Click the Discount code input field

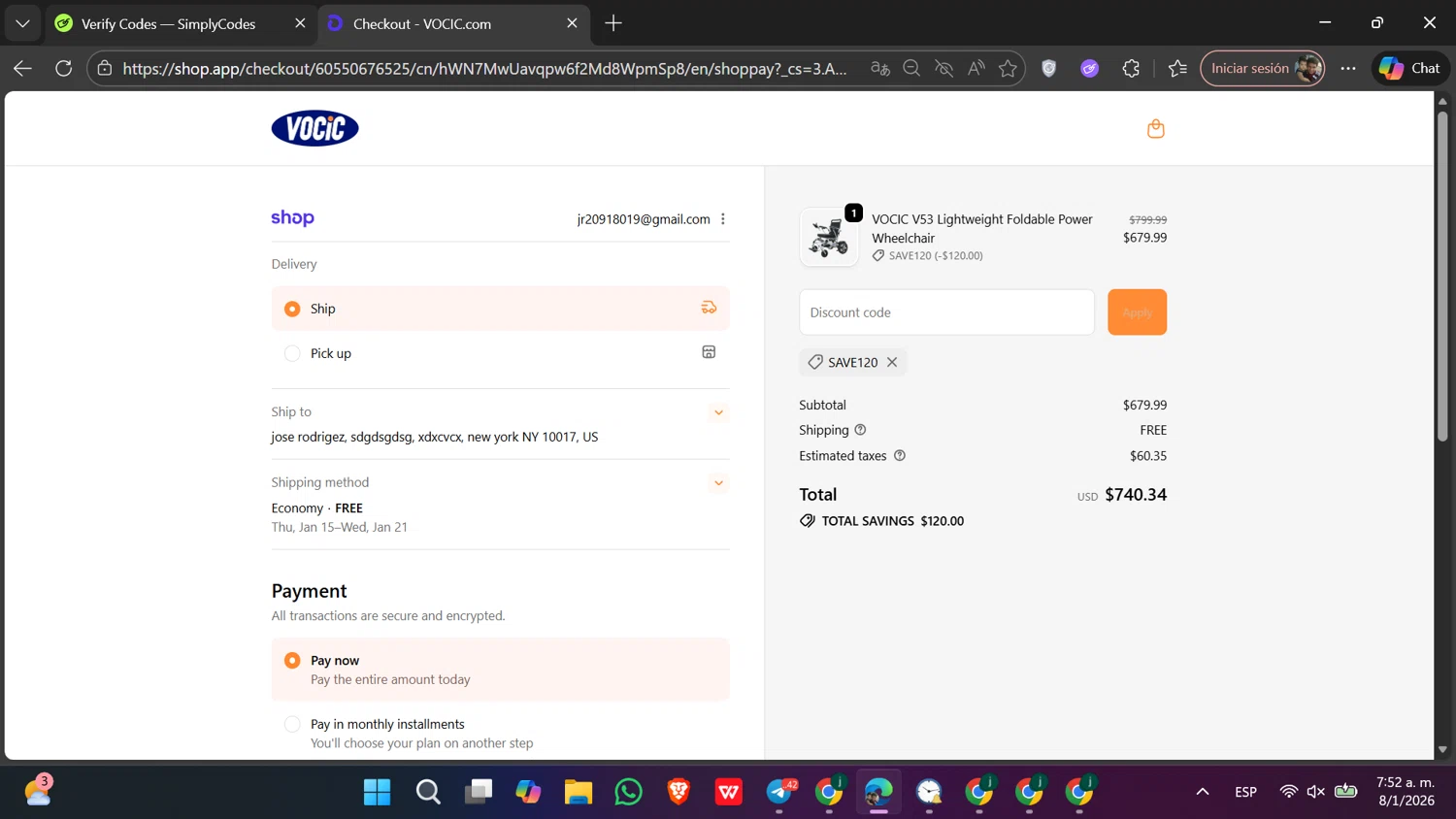946,312
